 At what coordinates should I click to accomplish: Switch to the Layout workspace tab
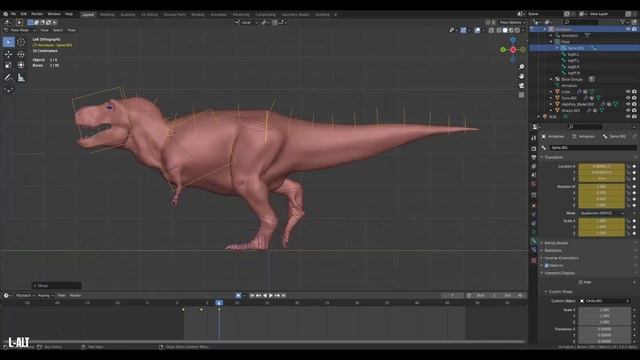(x=88, y=14)
